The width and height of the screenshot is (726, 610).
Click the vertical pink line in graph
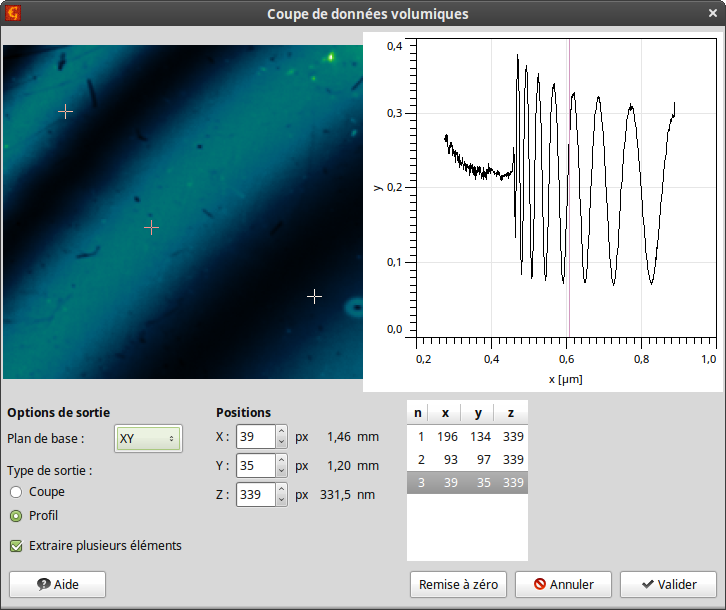click(x=569, y=188)
